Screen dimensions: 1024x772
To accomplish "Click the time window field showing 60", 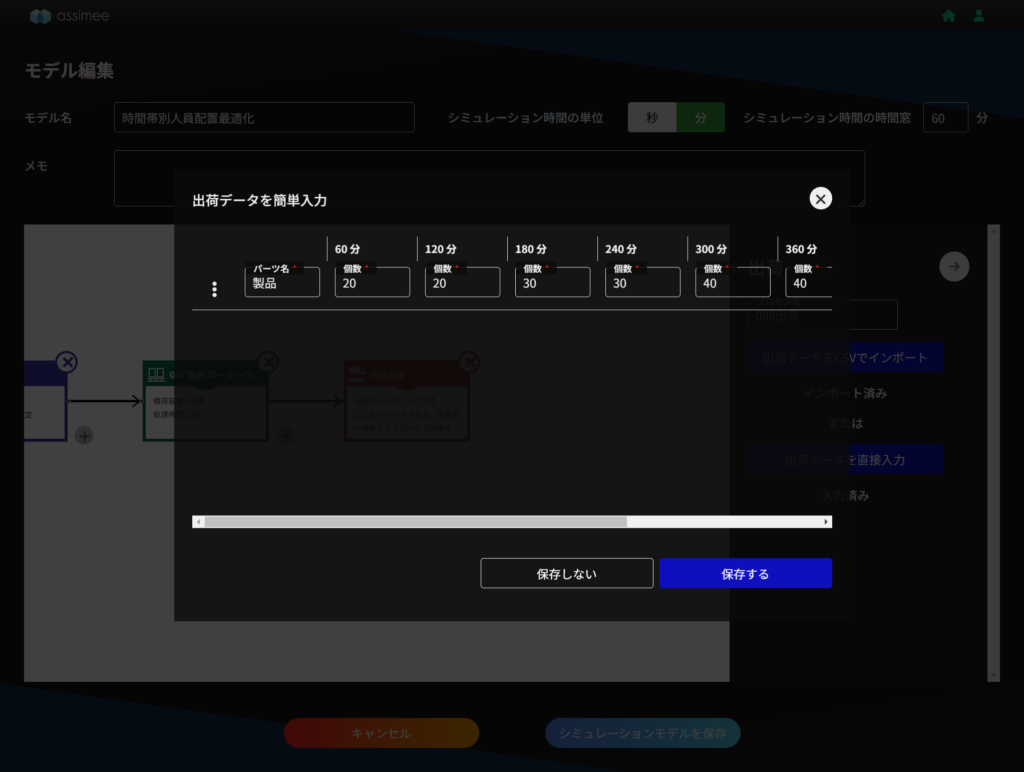I will coord(946,118).
